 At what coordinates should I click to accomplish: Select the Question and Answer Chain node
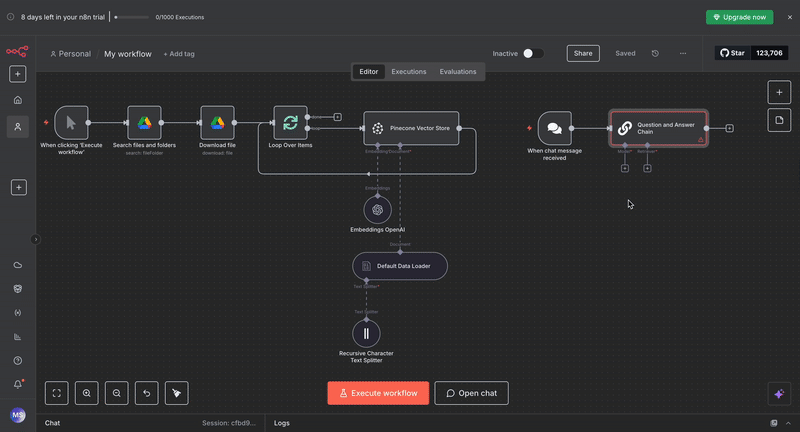658,129
